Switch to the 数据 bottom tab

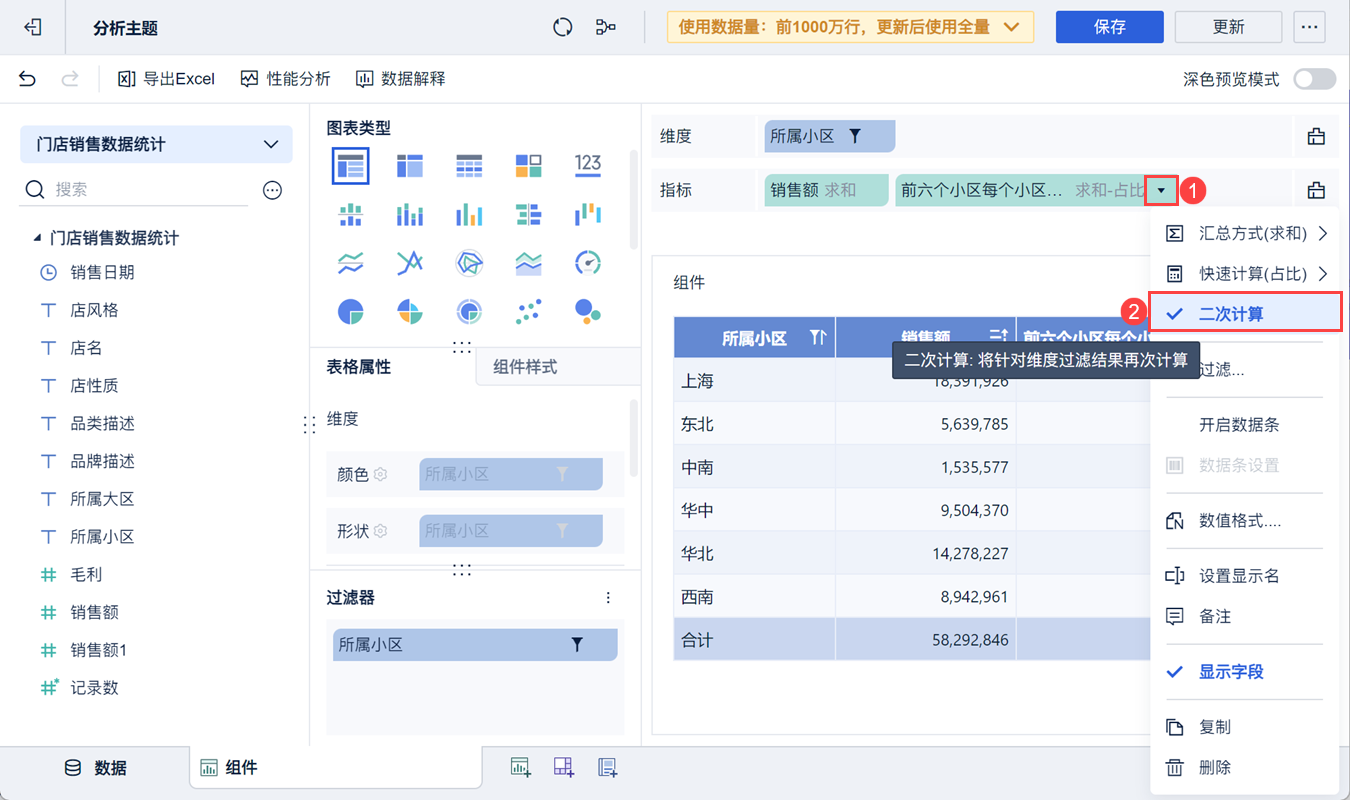(95, 768)
